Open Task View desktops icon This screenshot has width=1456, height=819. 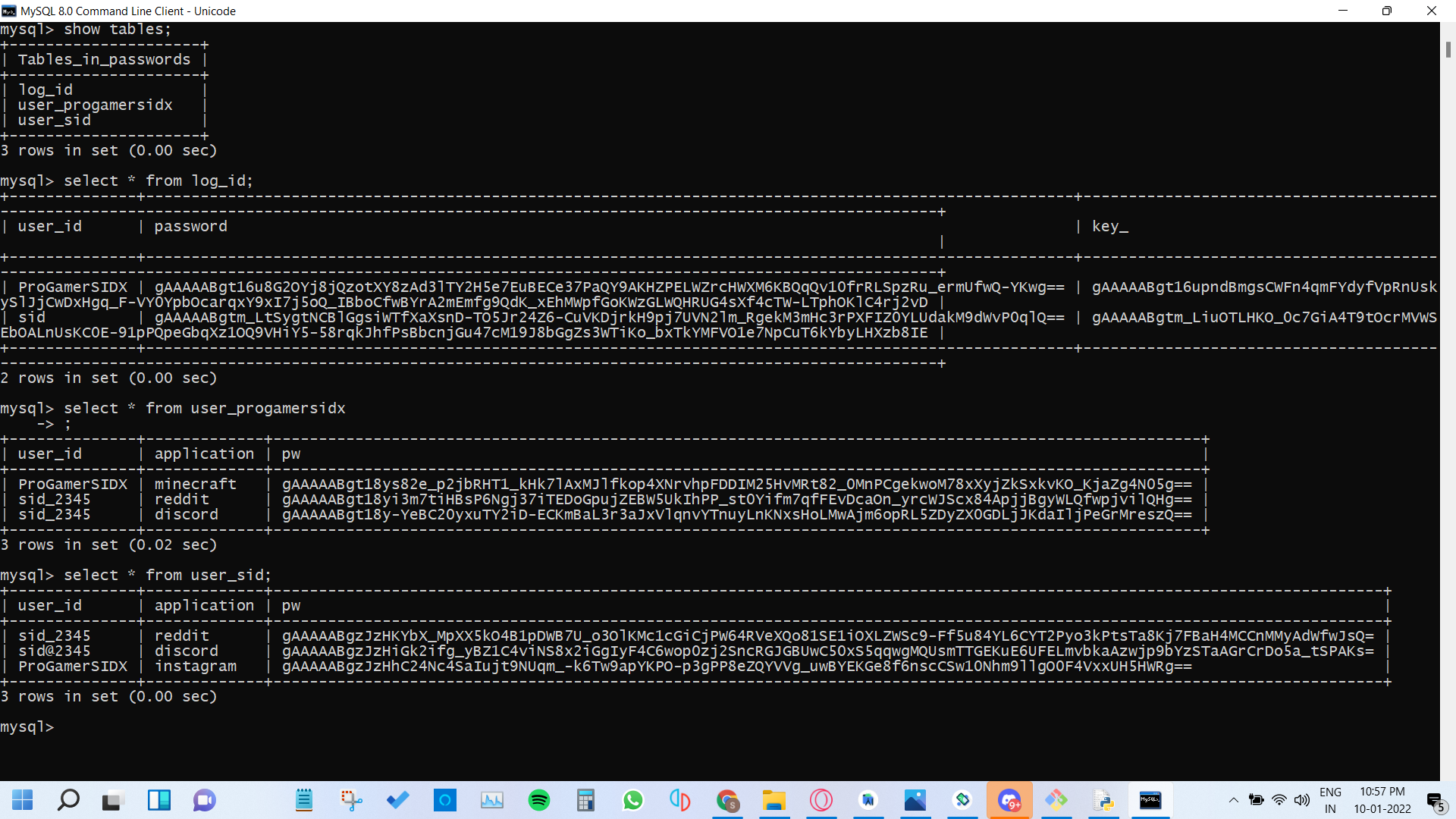114,800
